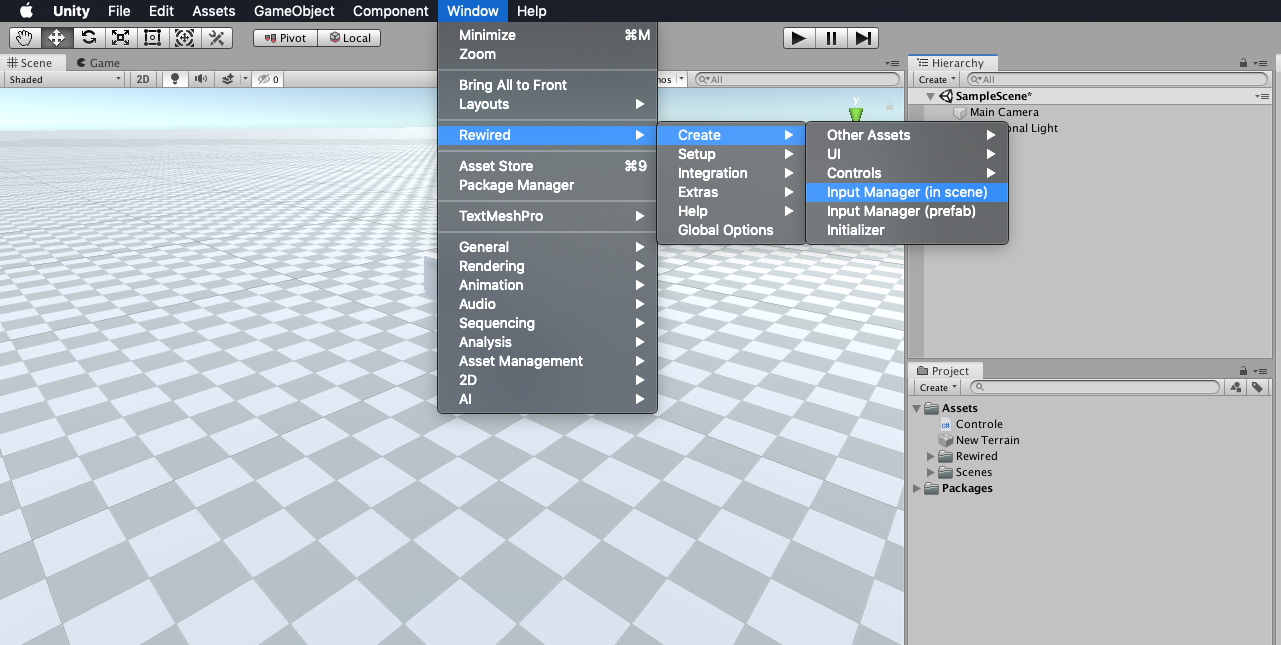Toggle scene effects layers button
Image resolution: width=1281 pixels, height=645 pixels.
tap(227, 79)
